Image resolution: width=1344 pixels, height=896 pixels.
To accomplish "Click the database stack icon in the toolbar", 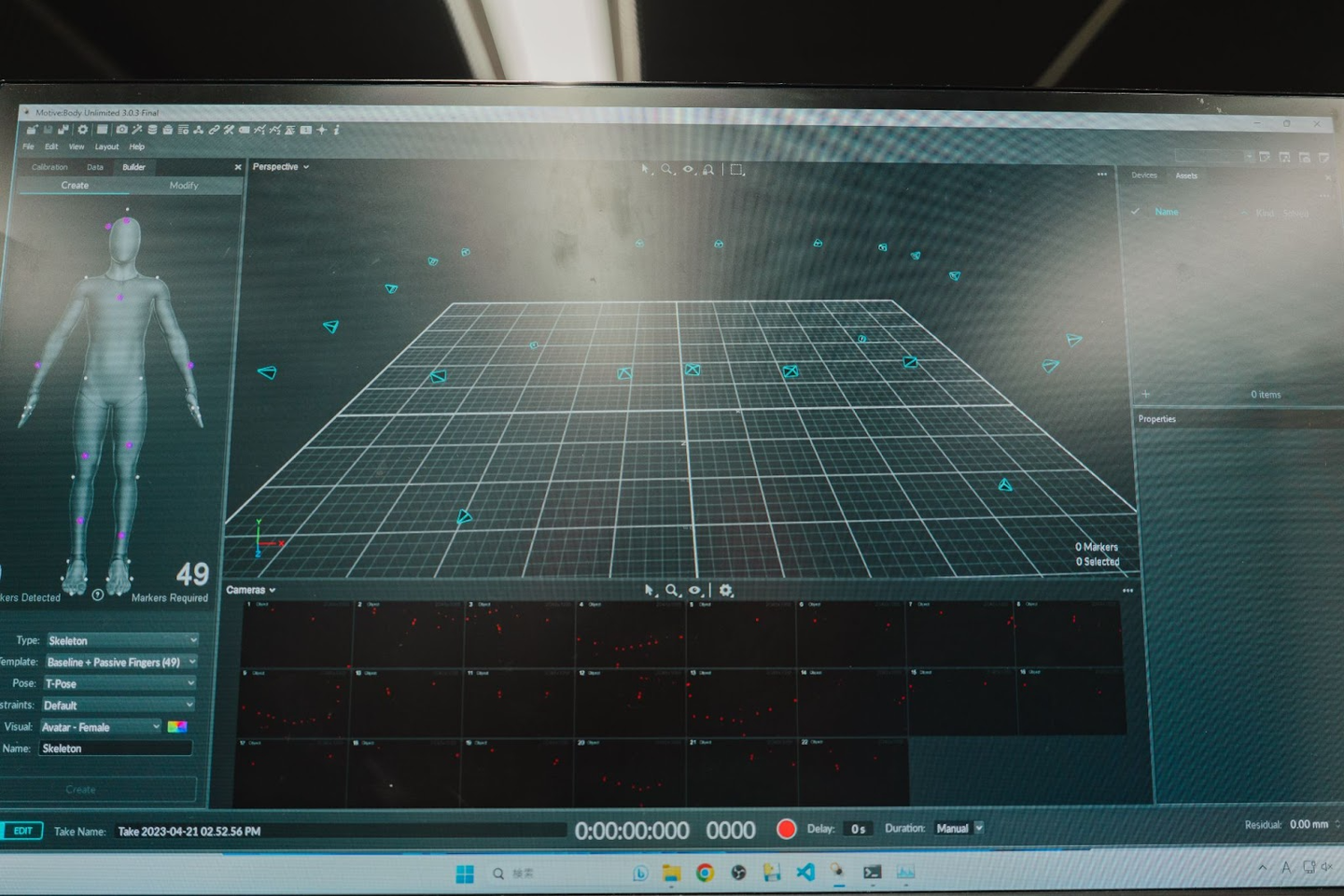I will click(152, 130).
